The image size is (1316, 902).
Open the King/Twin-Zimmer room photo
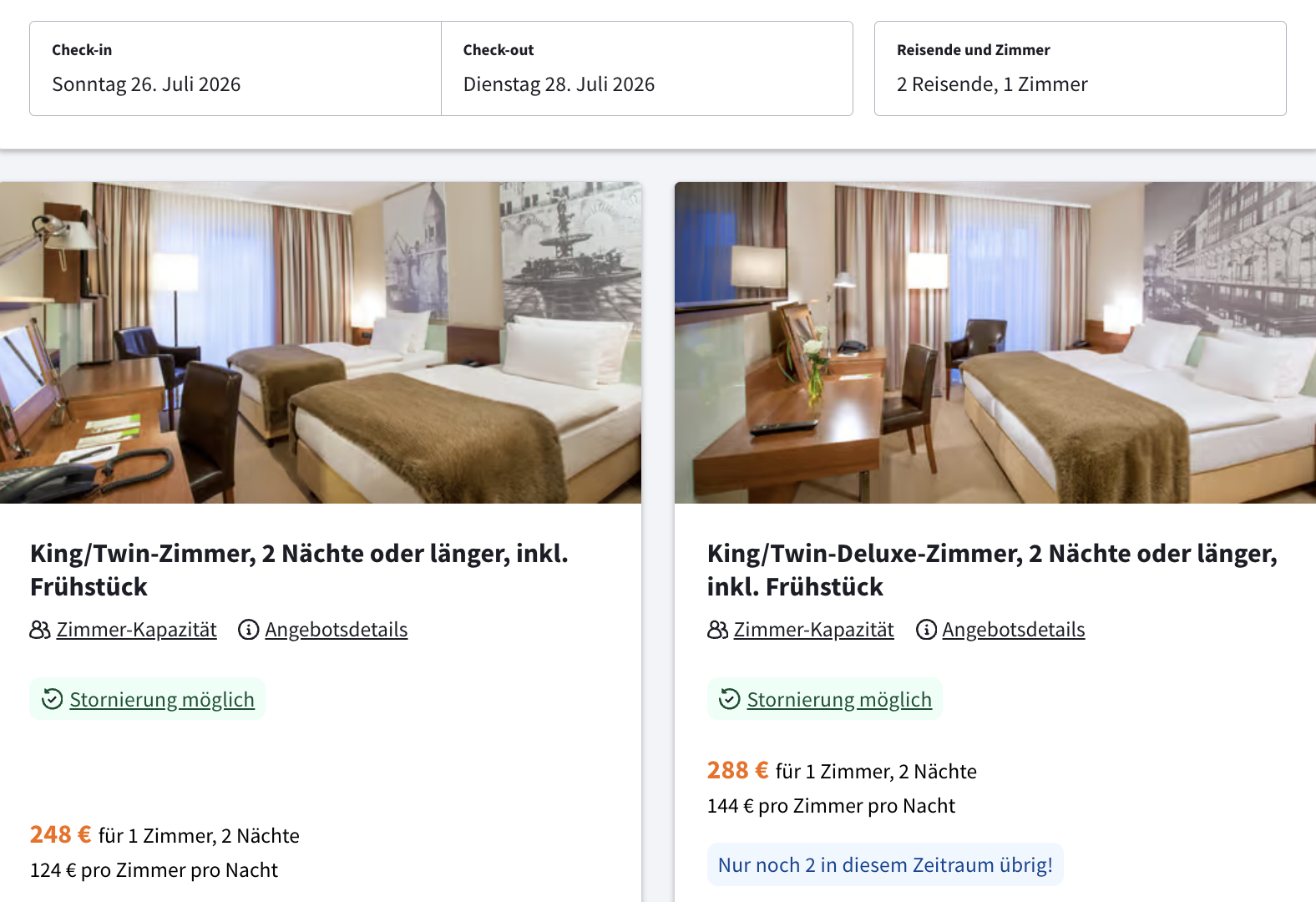(321, 342)
